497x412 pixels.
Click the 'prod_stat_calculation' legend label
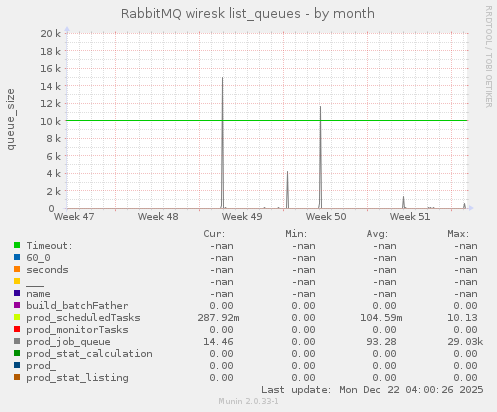click(89, 354)
